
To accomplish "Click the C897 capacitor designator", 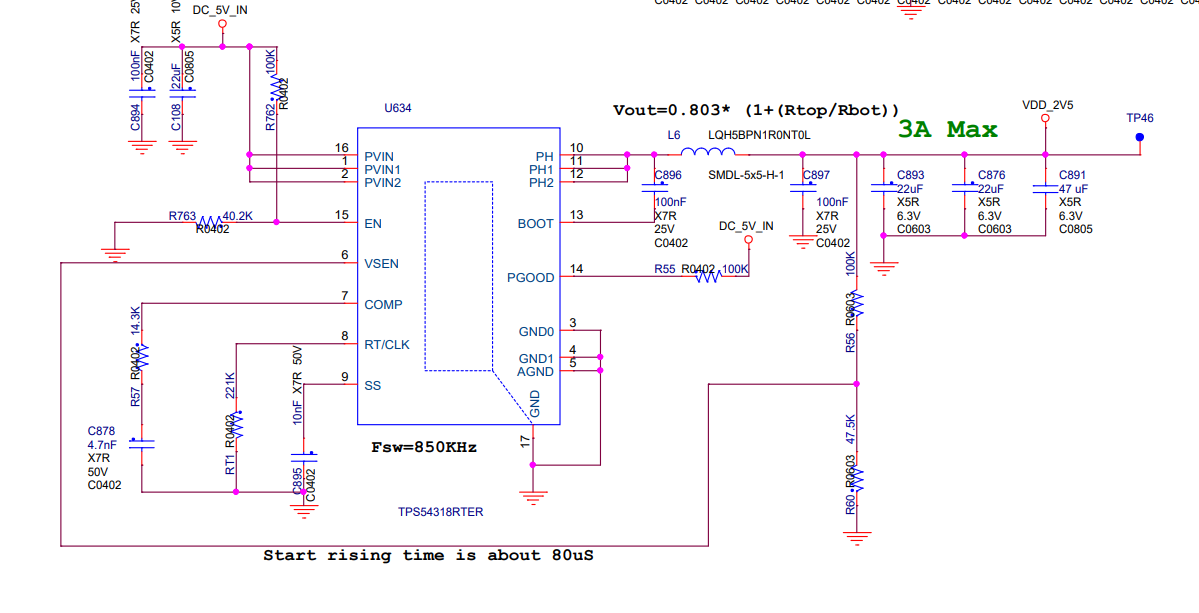I will [x=816, y=175].
